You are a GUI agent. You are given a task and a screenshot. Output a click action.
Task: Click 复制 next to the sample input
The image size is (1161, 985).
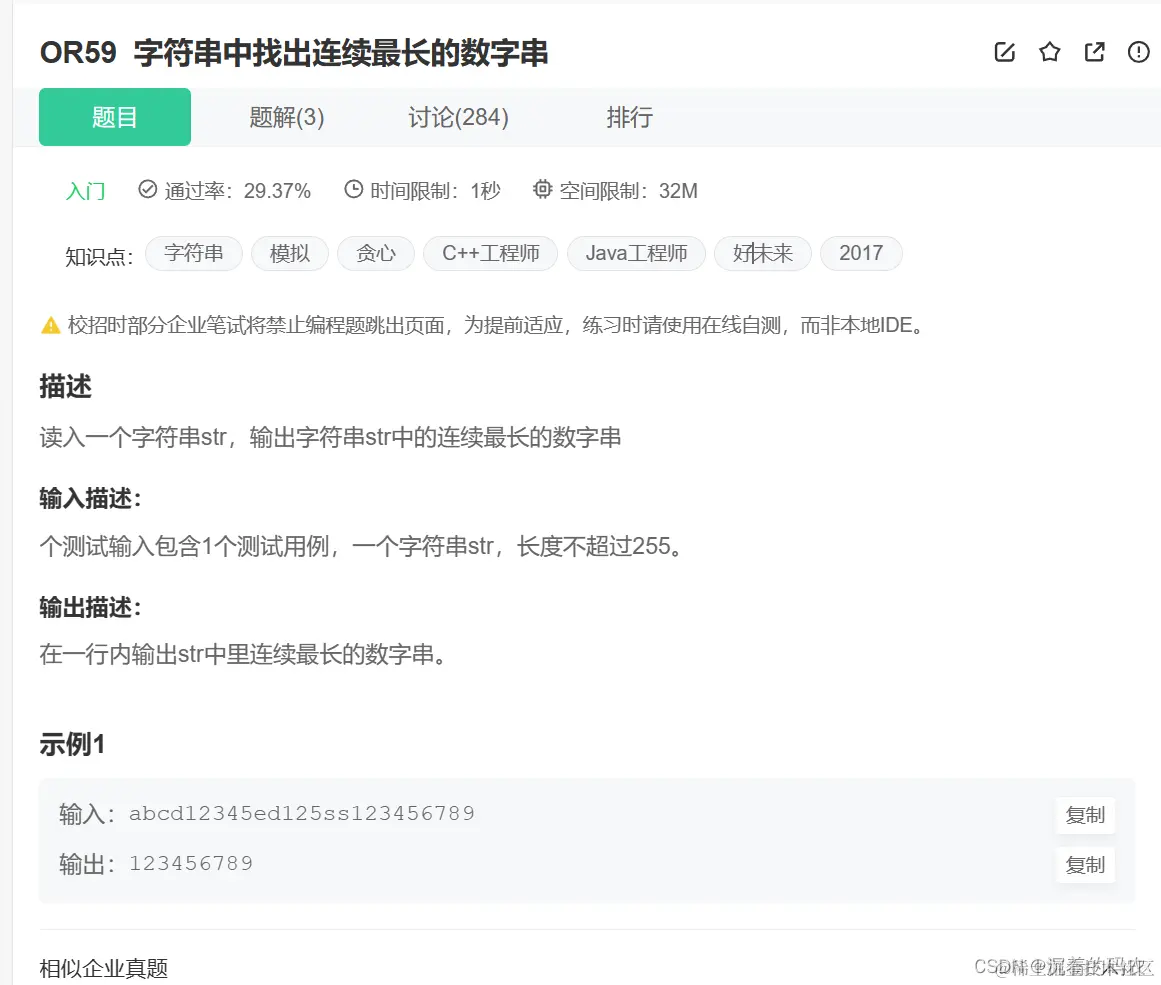coord(1085,815)
